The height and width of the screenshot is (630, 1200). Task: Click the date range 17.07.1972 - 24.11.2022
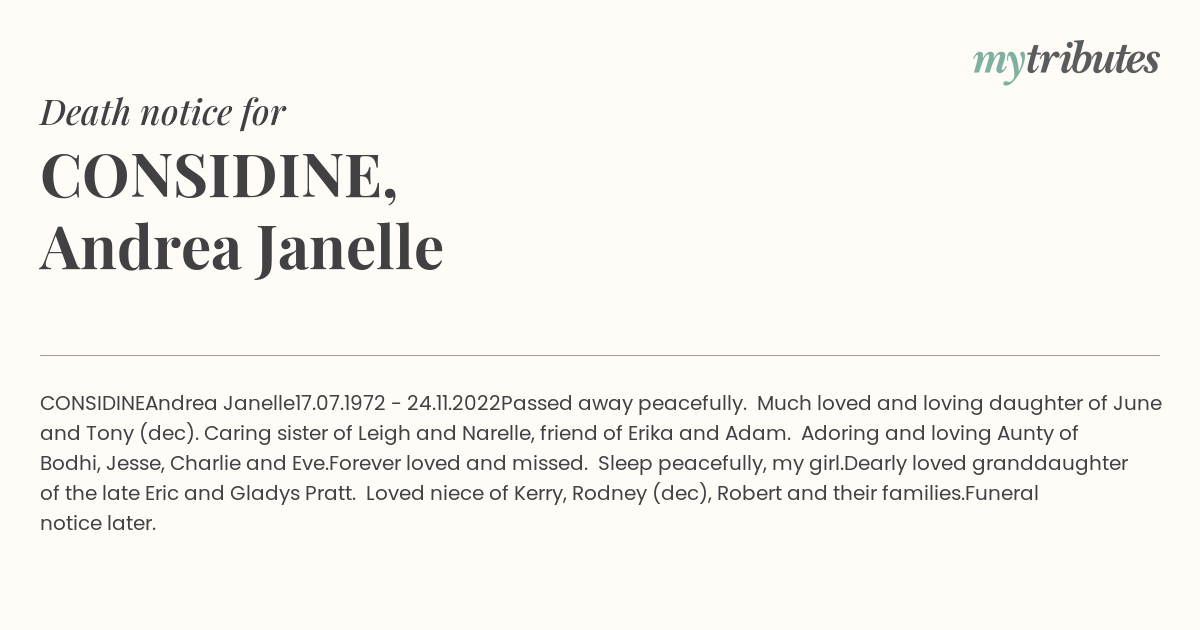click(397, 404)
